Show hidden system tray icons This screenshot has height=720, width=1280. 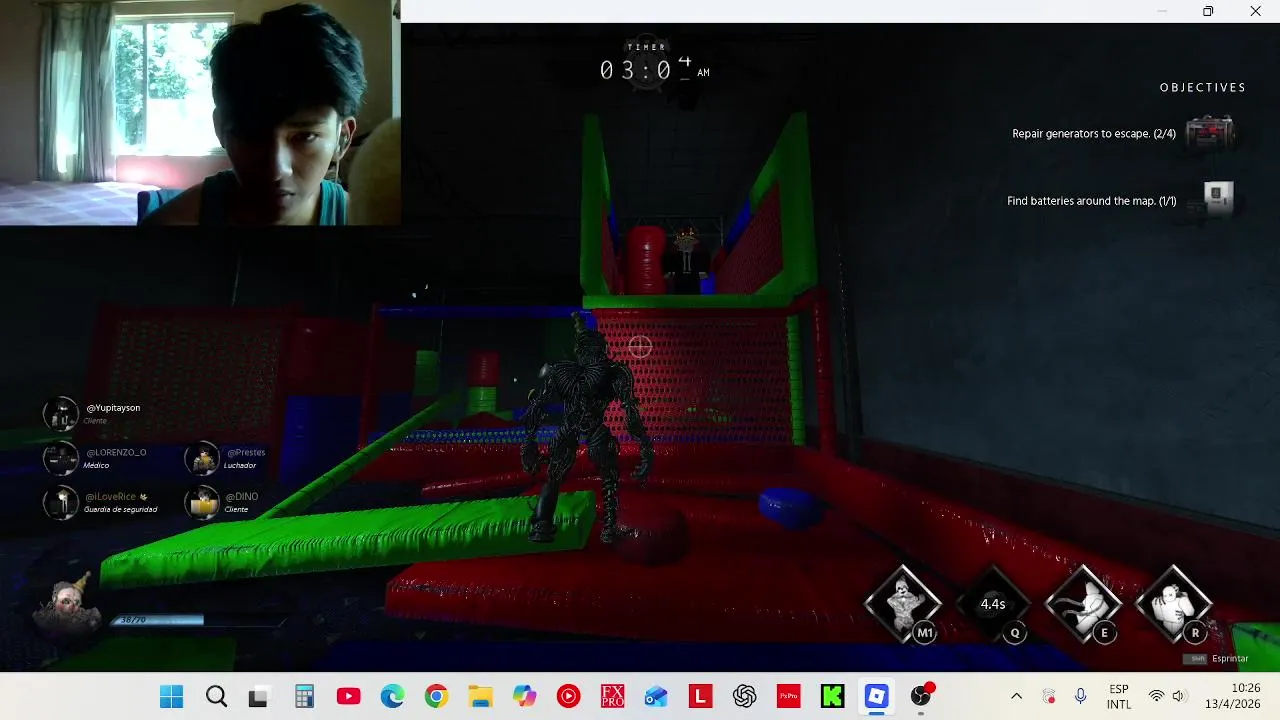pyautogui.click(x=1017, y=696)
